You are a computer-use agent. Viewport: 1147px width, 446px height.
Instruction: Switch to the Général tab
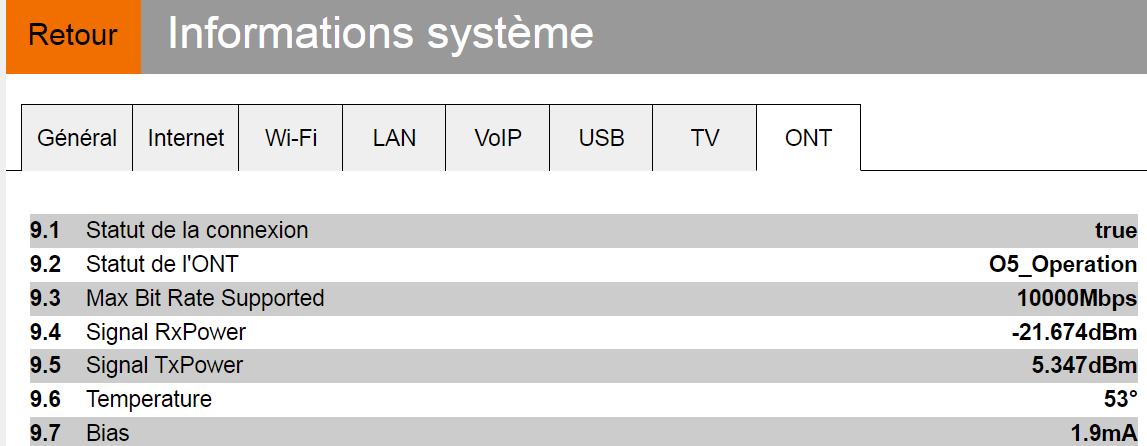coord(77,138)
